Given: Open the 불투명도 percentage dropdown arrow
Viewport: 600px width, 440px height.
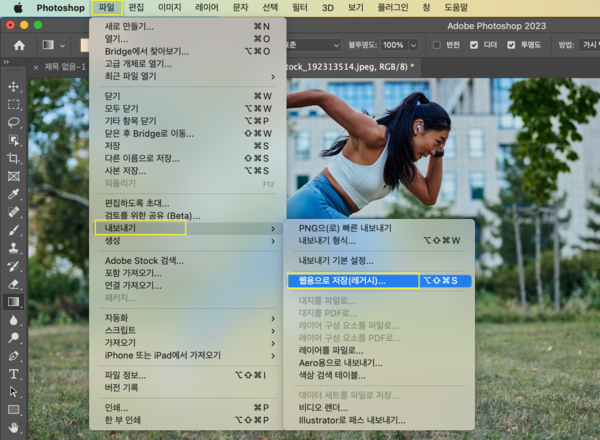Looking at the screenshot, I should point(414,45).
